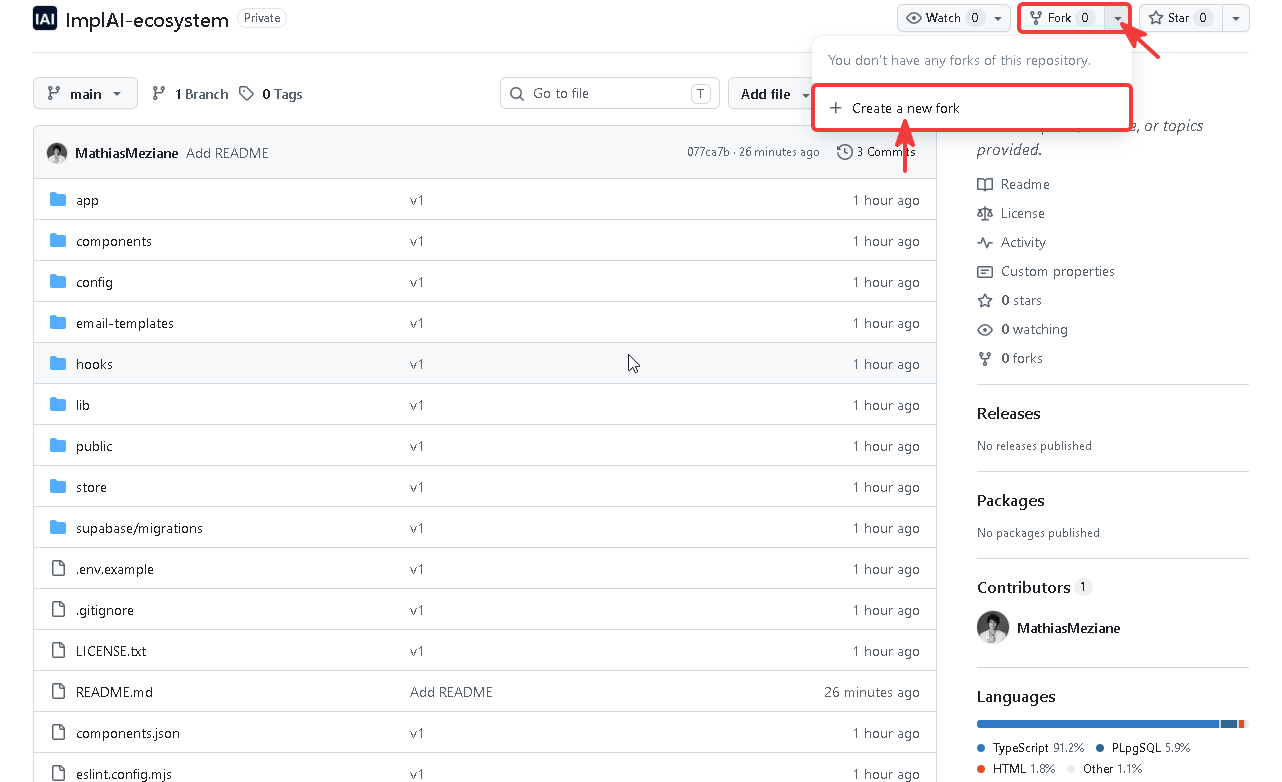Image resolution: width=1282 pixels, height=782 pixels.
Task: Click the scale icon next to License
Action: tap(985, 213)
